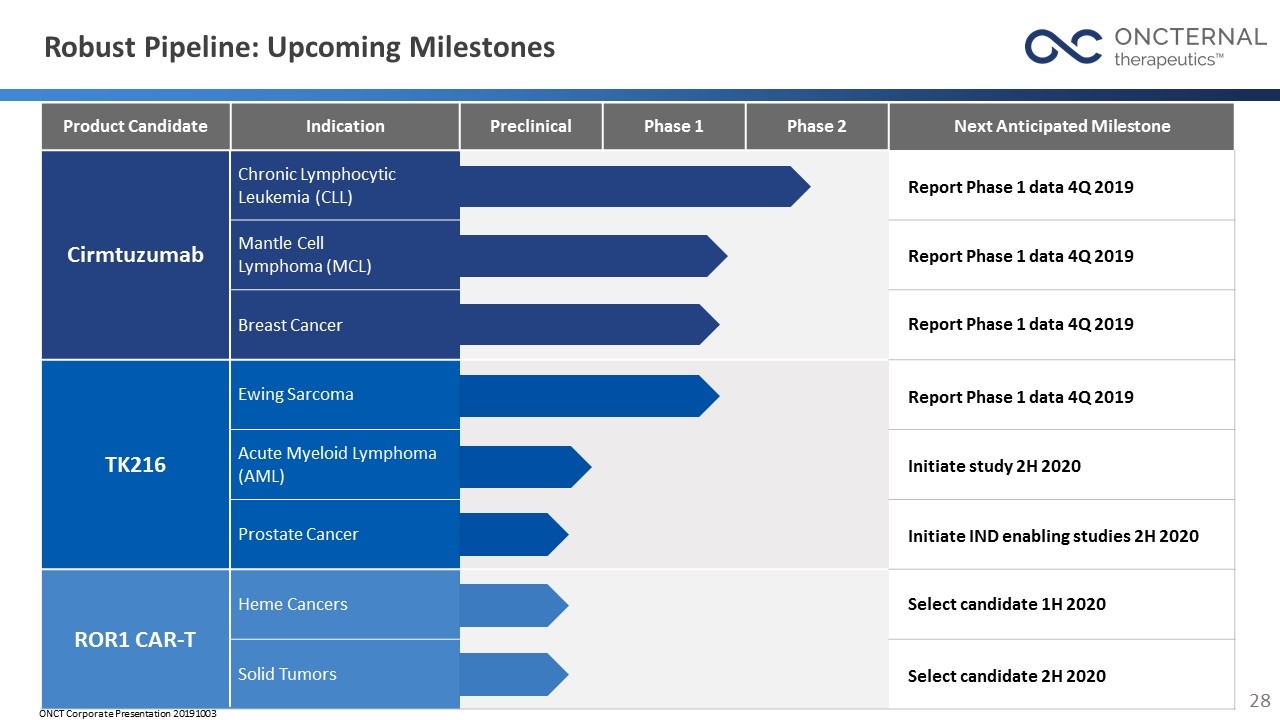Image resolution: width=1280 pixels, height=720 pixels.
Task: Select the 'Phase 1' column header
Action: [x=674, y=126]
